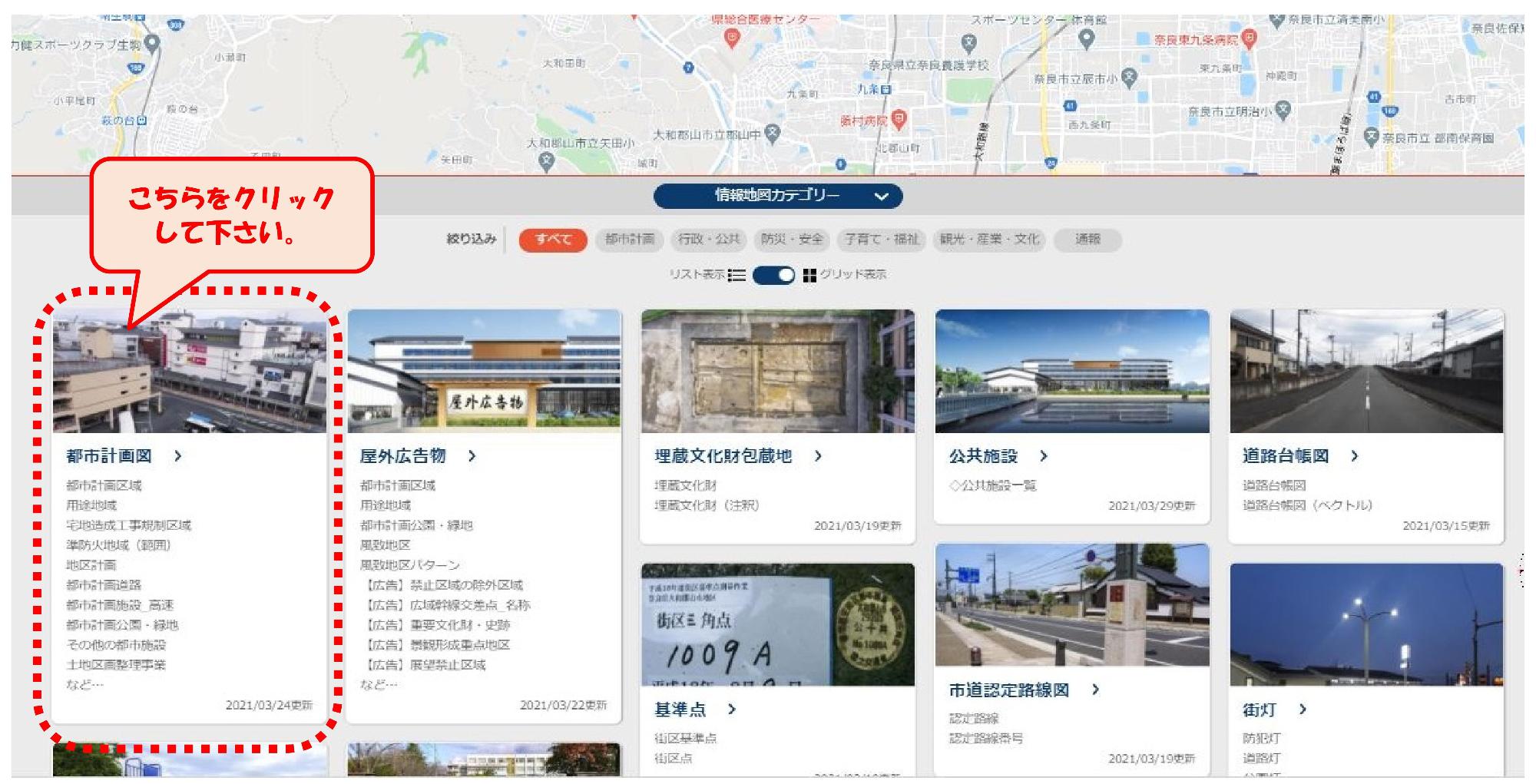This screenshot has height=784, width=1536.
Task: Click 用途地域 in 都市計画図 card
Action: pos(91,505)
